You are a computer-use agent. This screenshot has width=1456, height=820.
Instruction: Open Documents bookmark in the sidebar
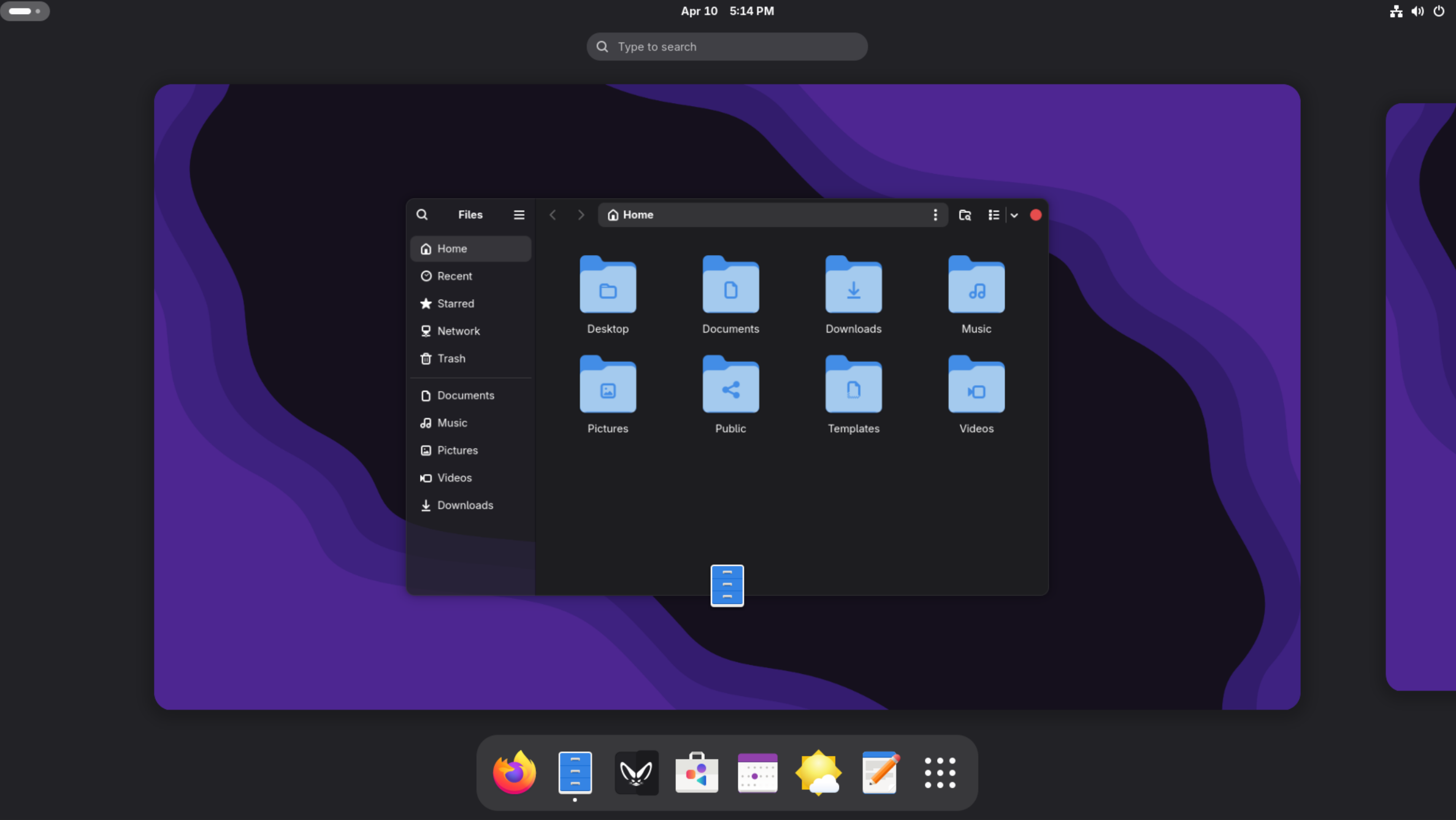(470, 395)
